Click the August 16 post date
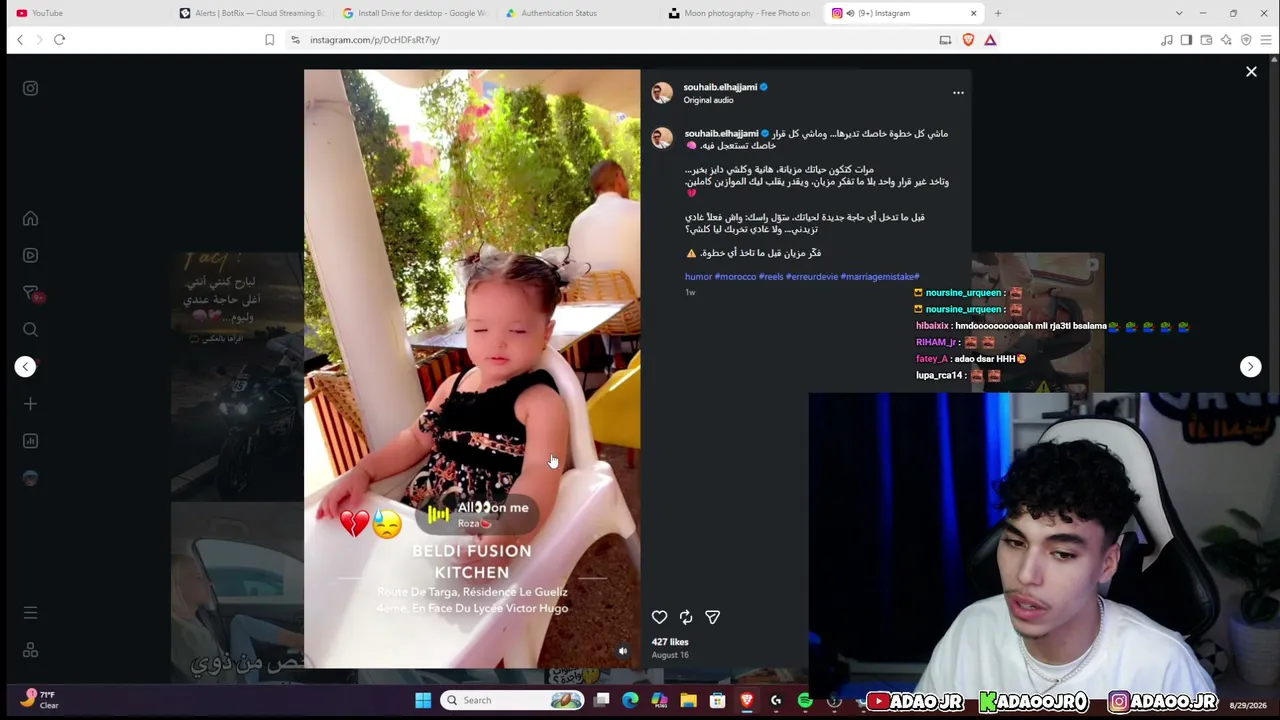 (x=670, y=655)
